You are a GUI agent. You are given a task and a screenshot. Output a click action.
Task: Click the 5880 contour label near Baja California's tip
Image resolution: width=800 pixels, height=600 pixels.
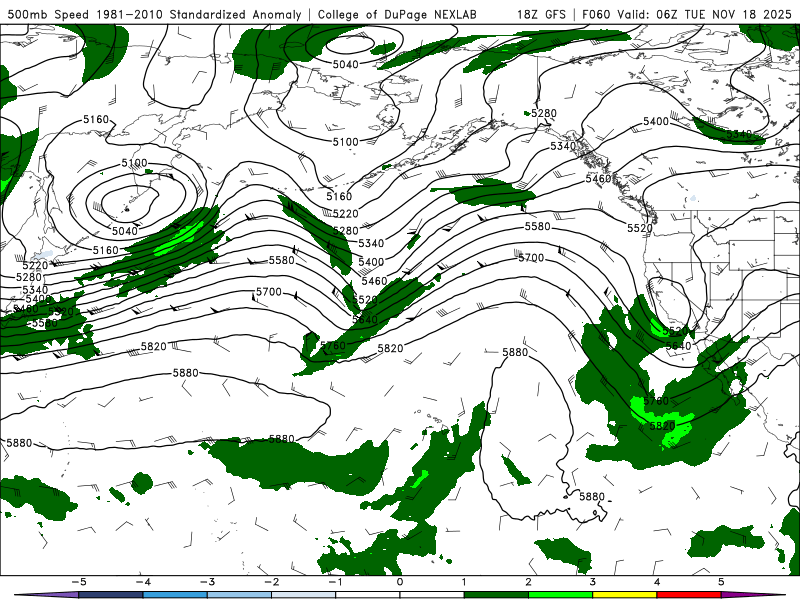(x=592, y=496)
